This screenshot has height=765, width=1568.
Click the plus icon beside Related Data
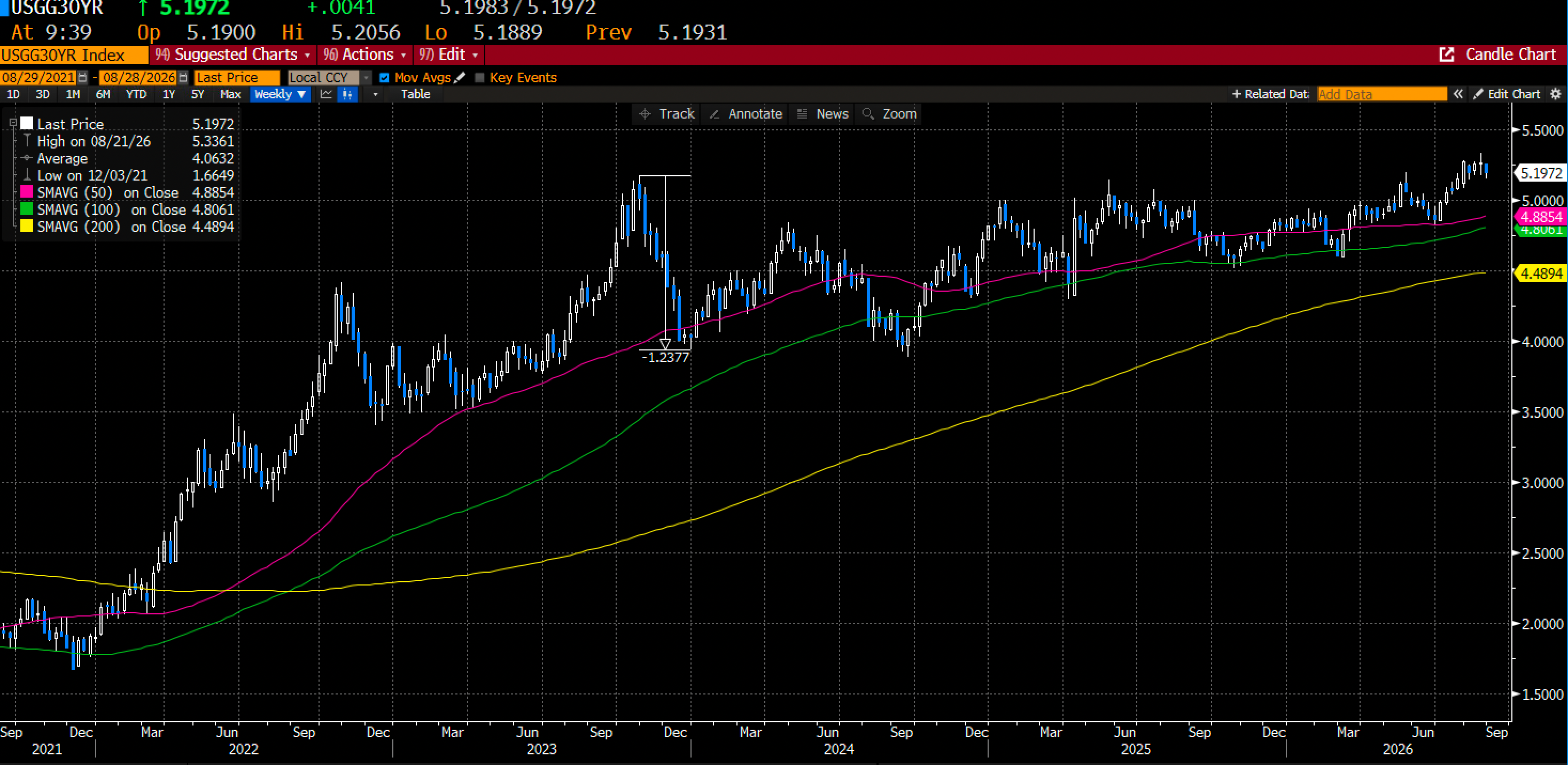click(x=1236, y=93)
